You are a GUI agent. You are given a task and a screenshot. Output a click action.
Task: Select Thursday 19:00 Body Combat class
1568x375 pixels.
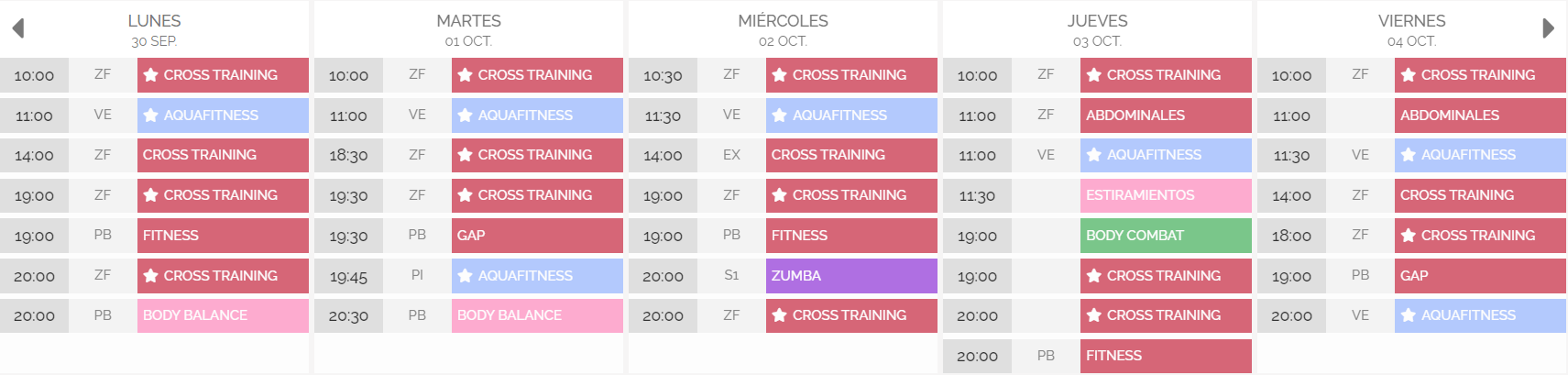coord(1166,236)
